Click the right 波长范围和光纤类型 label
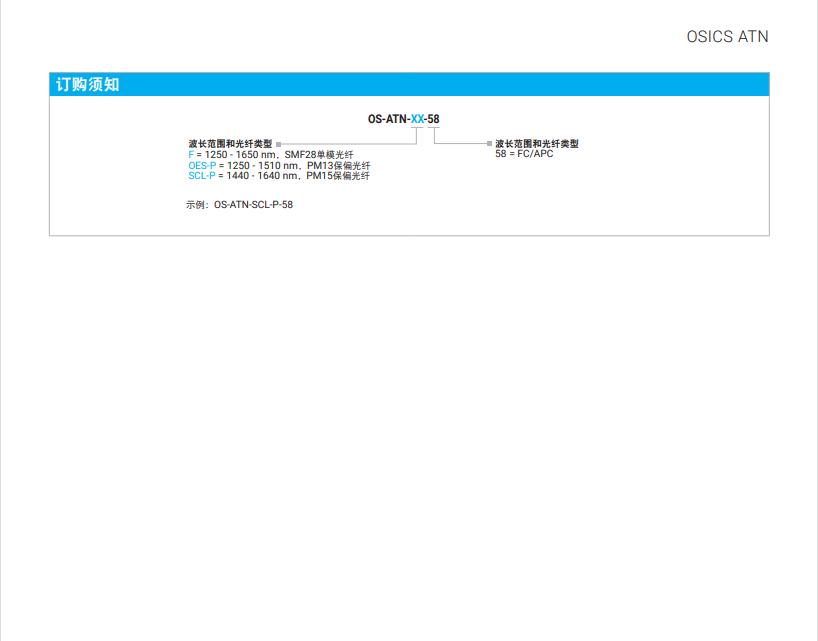This screenshot has width=818, height=641. point(537,143)
